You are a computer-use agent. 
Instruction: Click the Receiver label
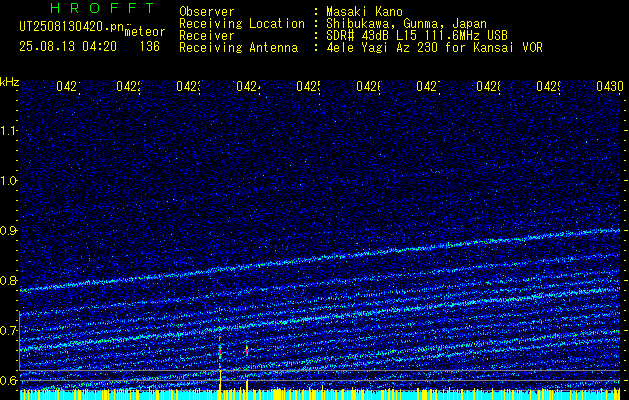207,36
